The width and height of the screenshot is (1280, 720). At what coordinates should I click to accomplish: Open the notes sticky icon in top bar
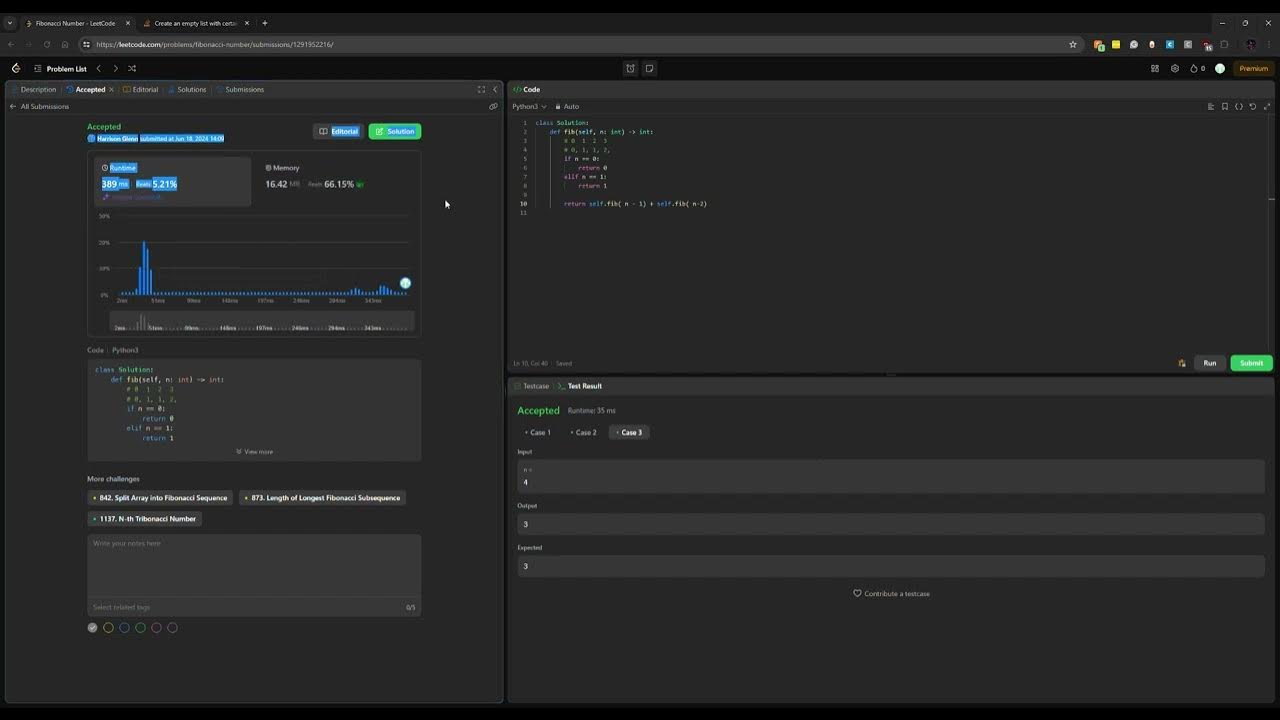coord(649,69)
